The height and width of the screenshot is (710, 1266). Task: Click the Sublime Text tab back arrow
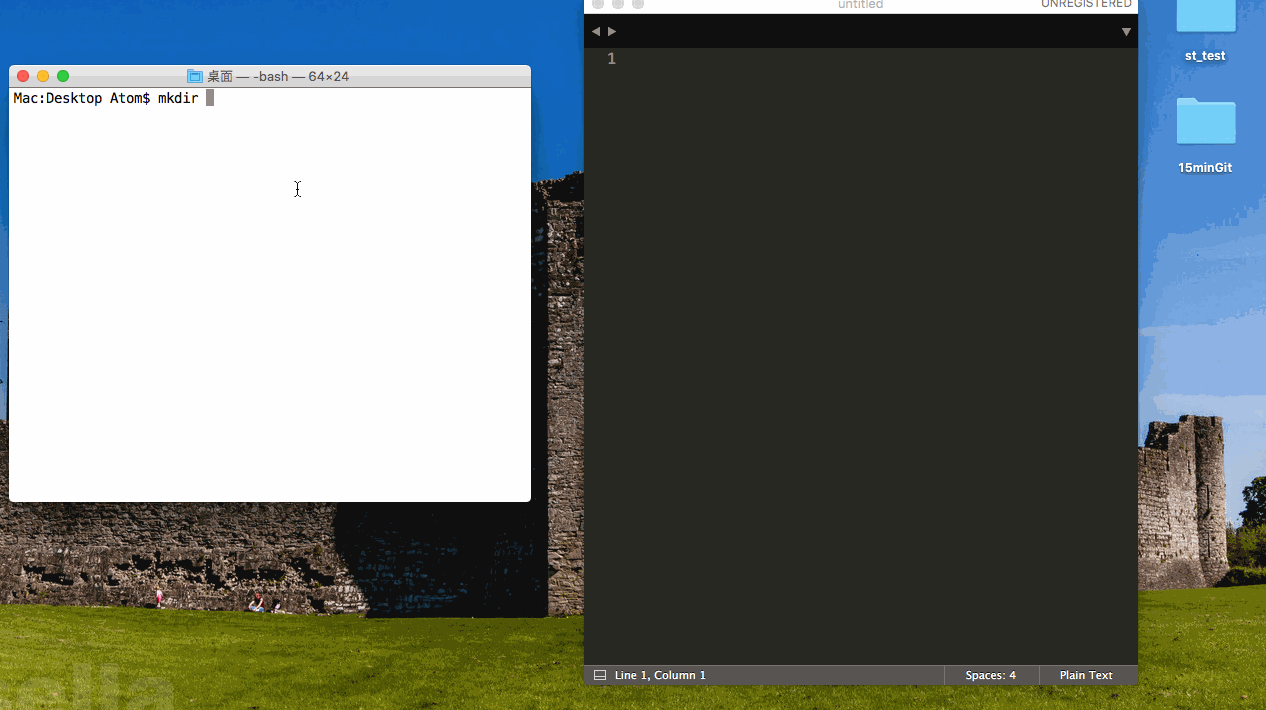click(596, 31)
